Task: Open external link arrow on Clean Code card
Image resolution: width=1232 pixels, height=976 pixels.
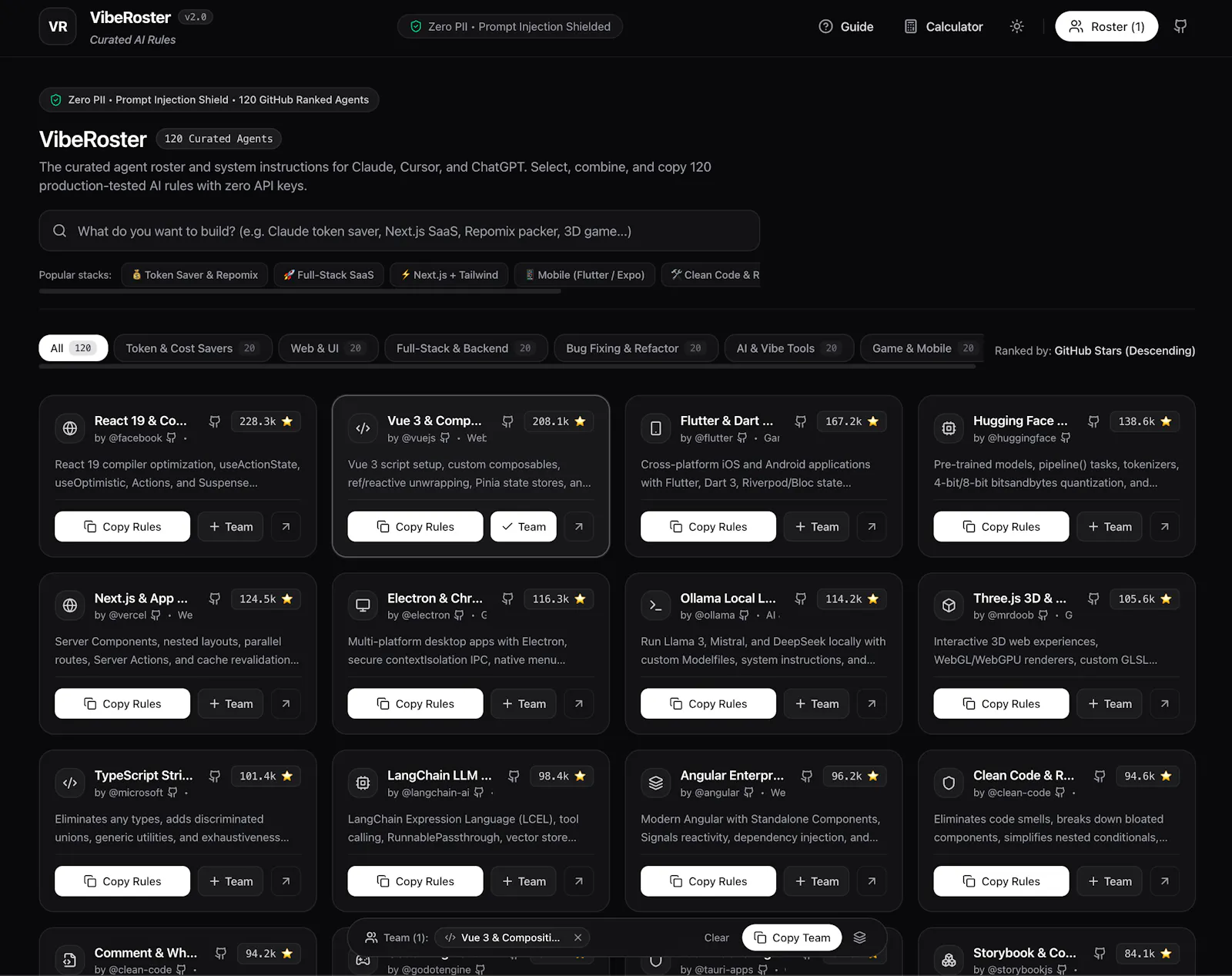Action: (x=1165, y=881)
